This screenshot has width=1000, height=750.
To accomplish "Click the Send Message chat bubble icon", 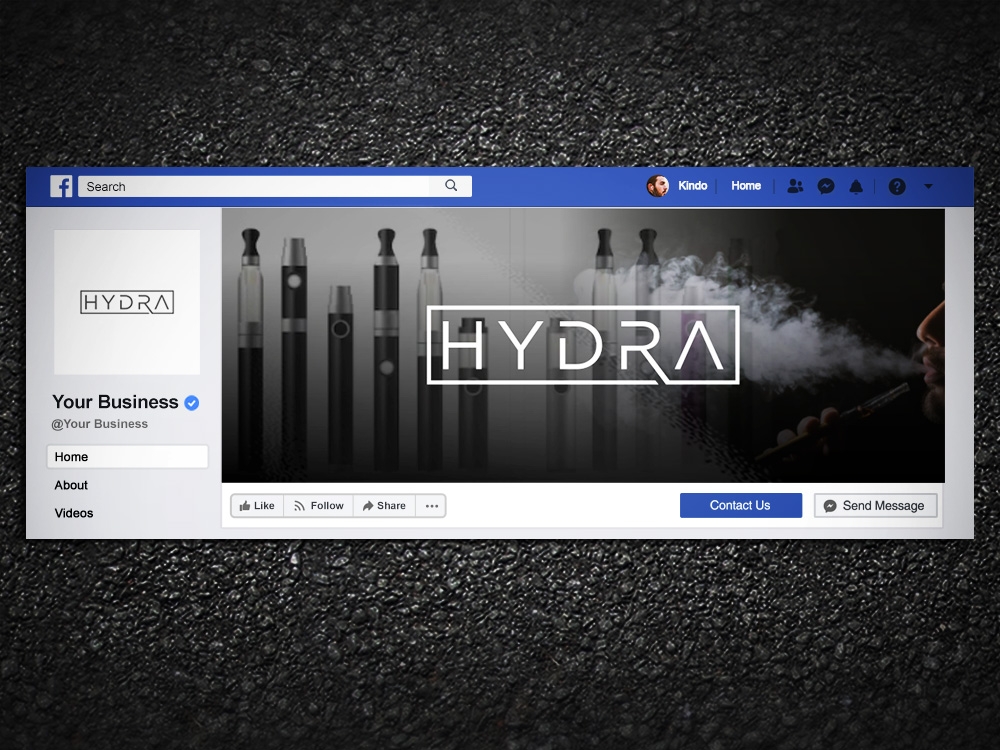I will 828,505.
